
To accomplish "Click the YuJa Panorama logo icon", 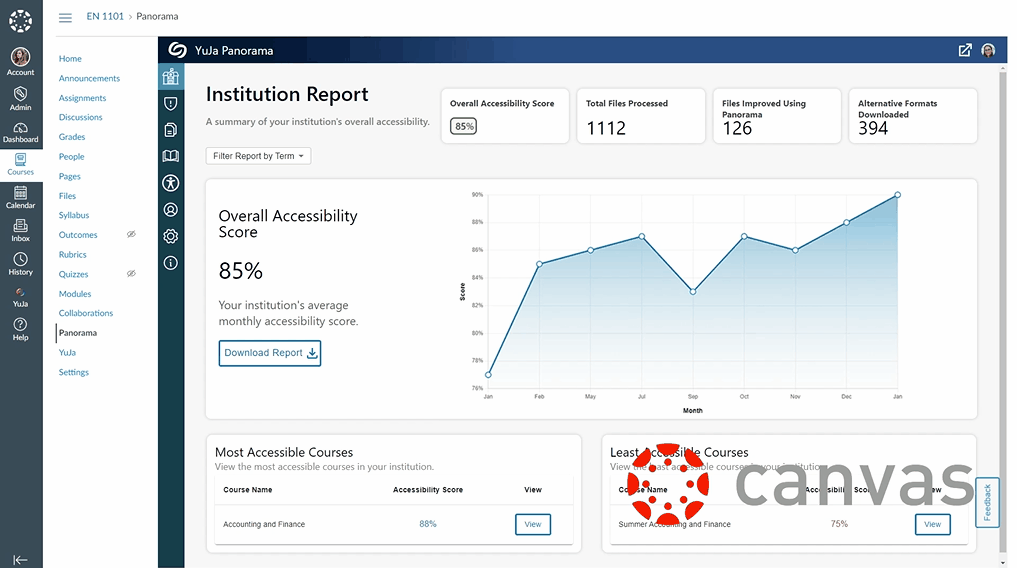I will 177,50.
